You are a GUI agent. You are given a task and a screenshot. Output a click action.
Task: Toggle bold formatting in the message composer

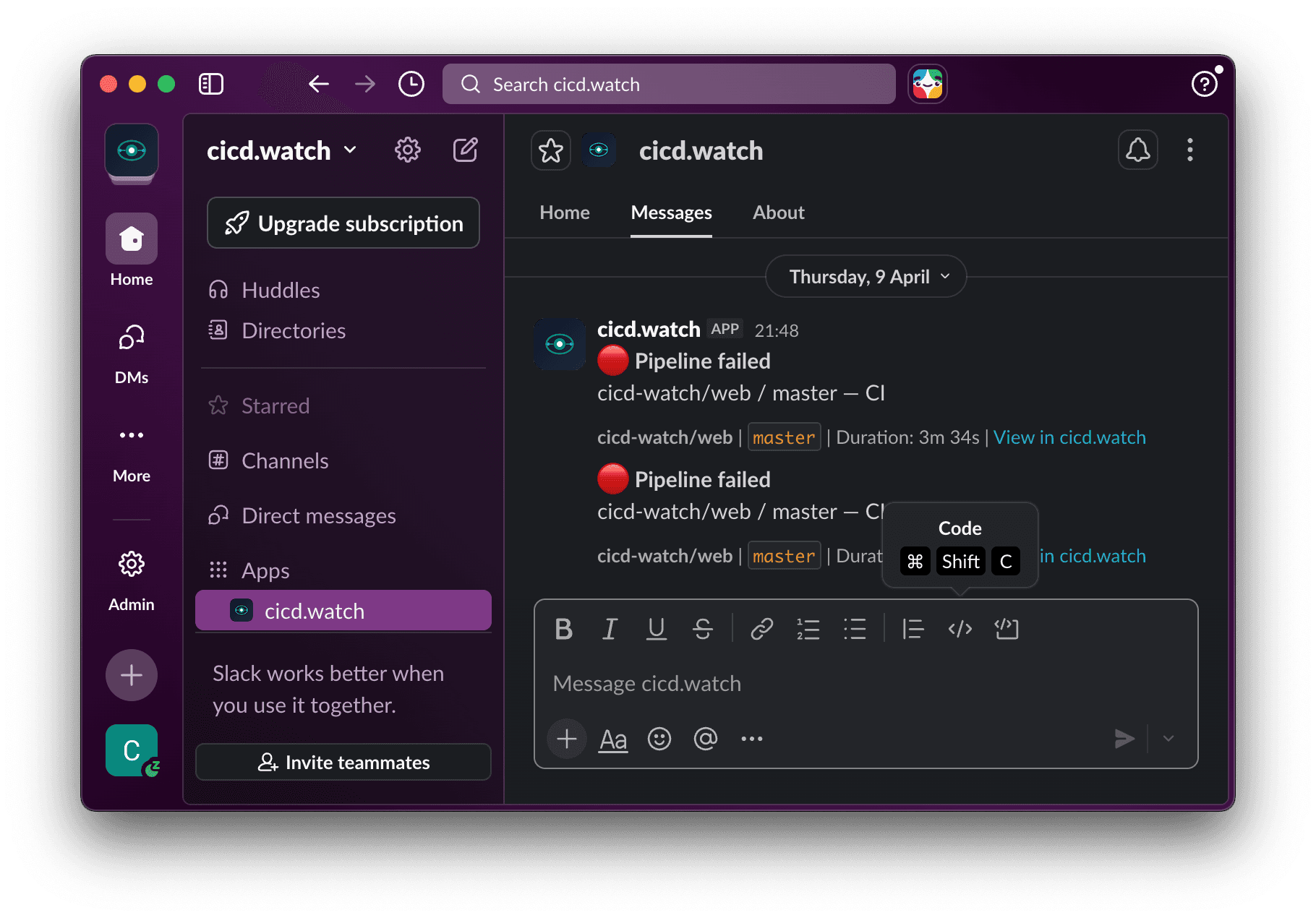click(x=563, y=629)
